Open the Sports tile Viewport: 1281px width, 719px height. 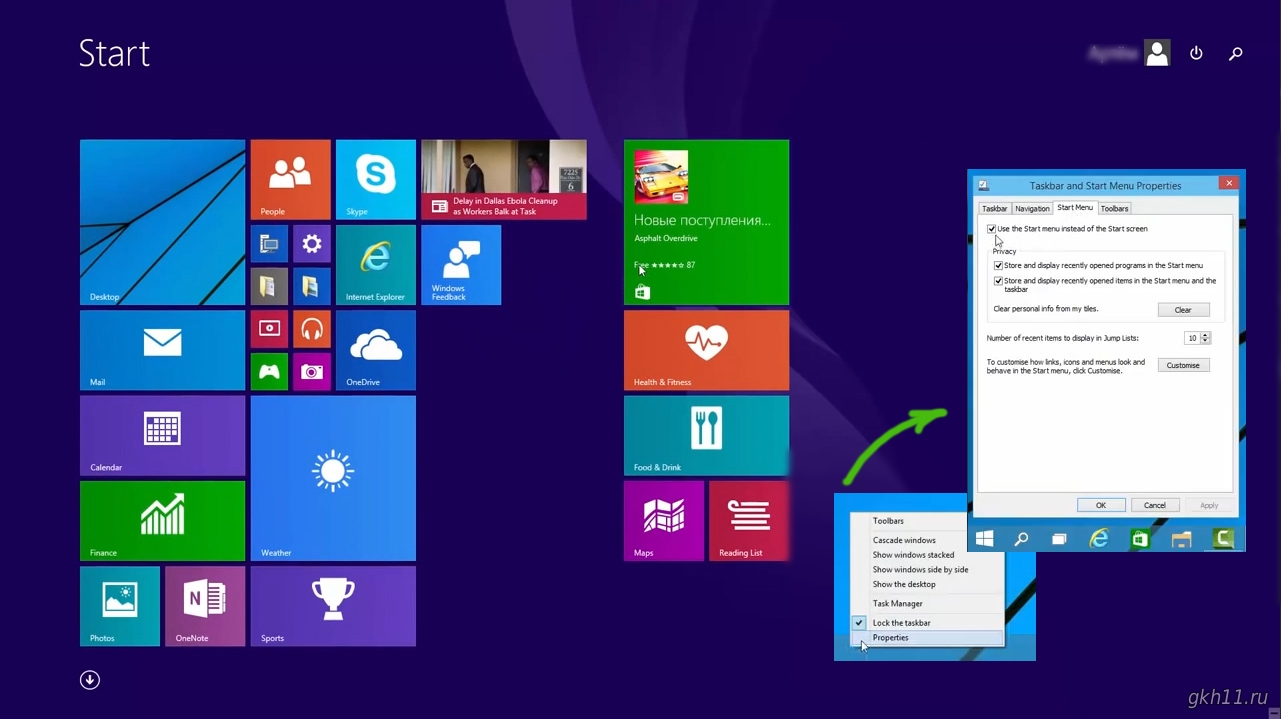coord(333,606)
